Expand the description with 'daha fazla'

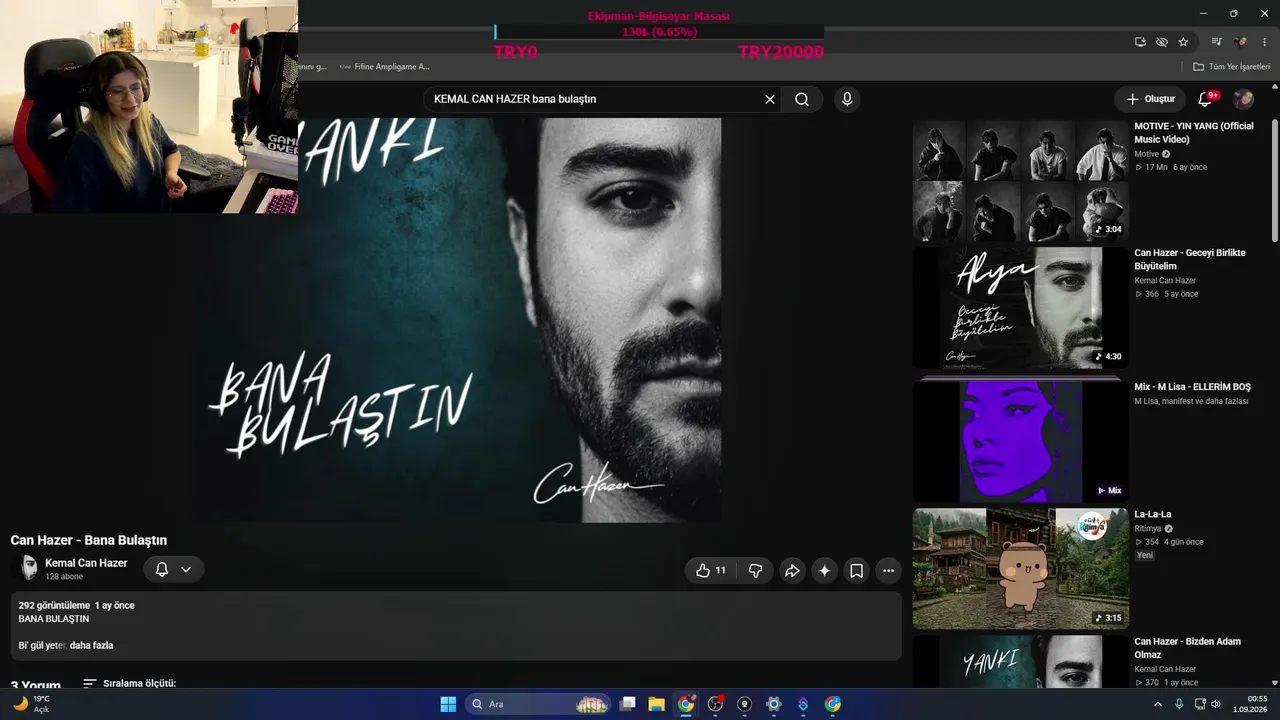(91, 645)
